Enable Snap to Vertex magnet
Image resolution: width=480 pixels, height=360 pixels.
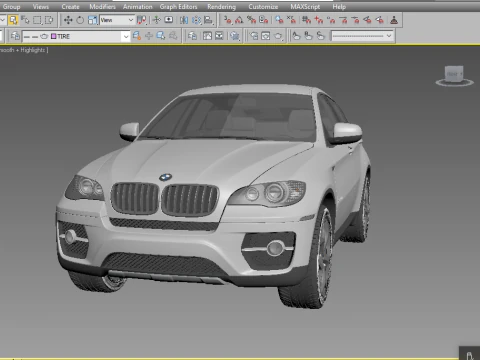331,20
